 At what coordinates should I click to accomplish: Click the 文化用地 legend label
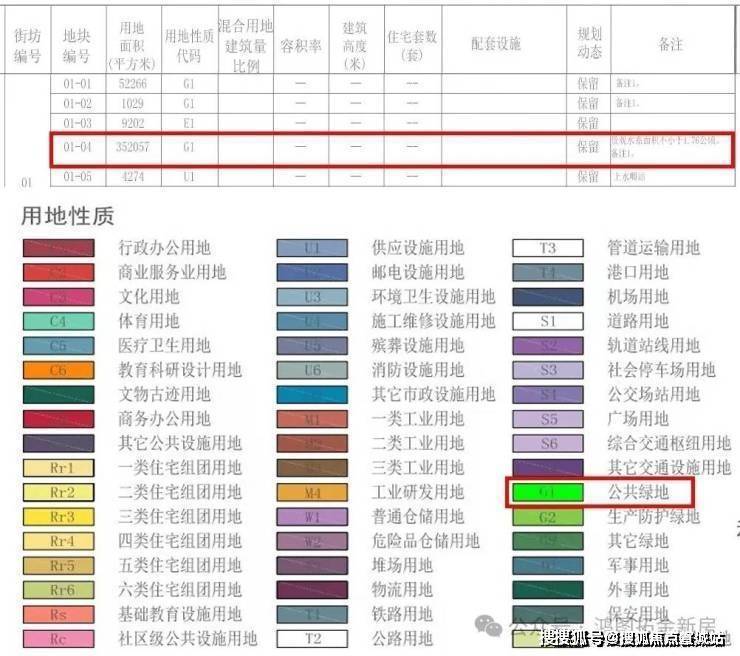click(149, 297)
